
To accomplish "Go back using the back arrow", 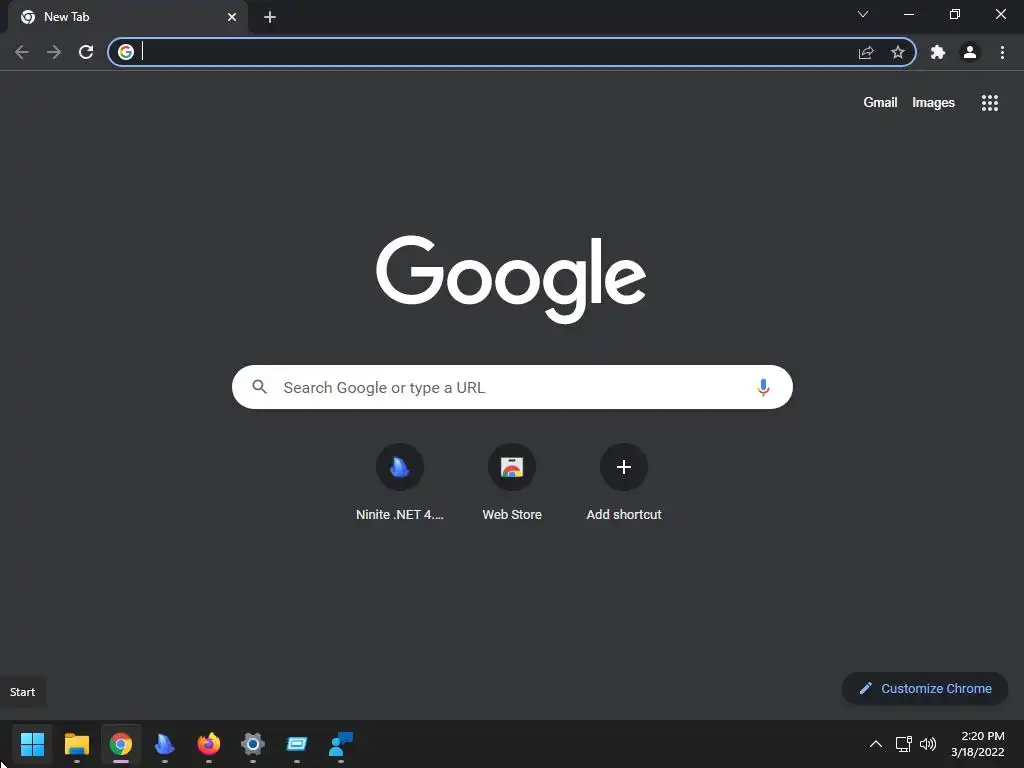I will [x=22, y=52].
